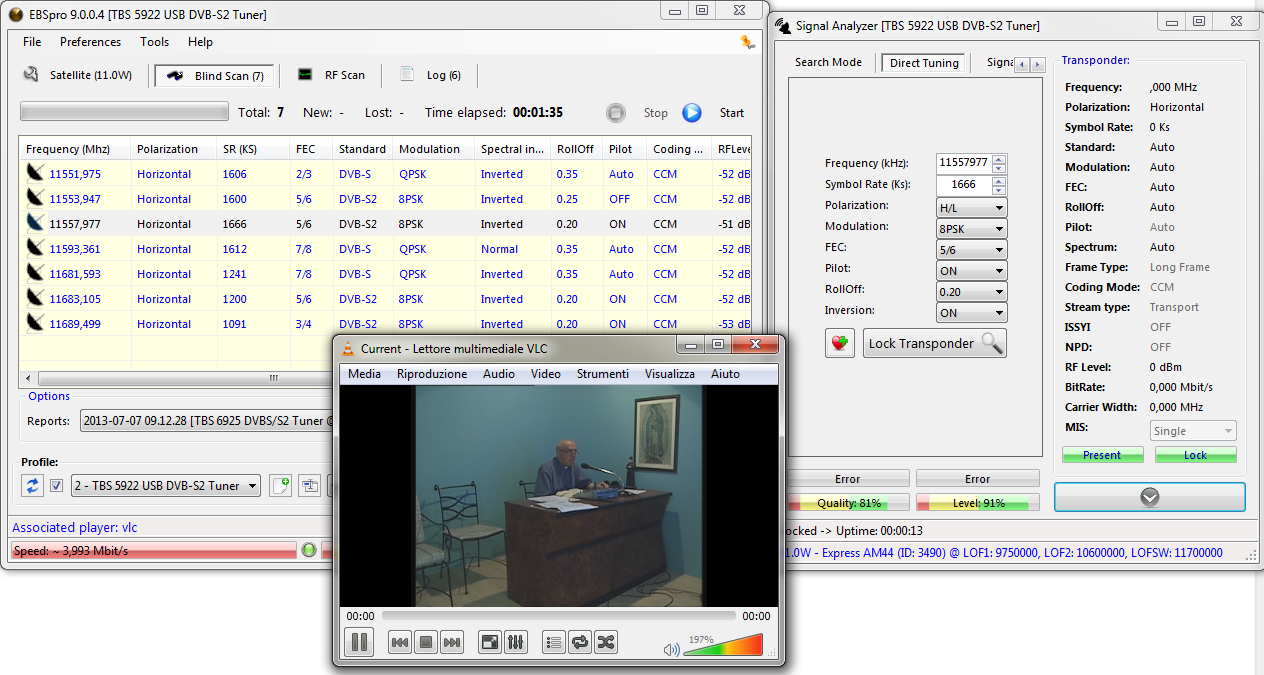Viewport: 1264px width, 675px height.
Task: Click the dish icon for 11683,105 row
Action: [35, 298]
